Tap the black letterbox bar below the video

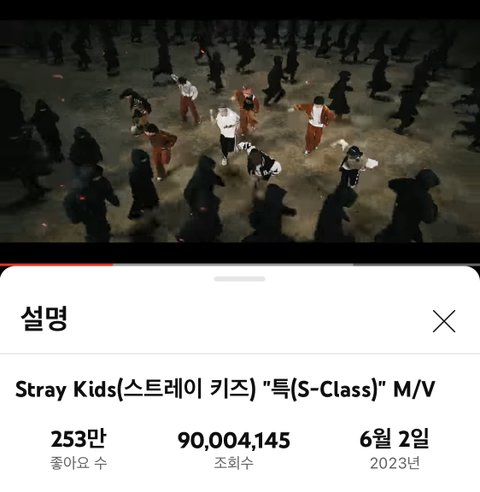click(x=240, y=252)
